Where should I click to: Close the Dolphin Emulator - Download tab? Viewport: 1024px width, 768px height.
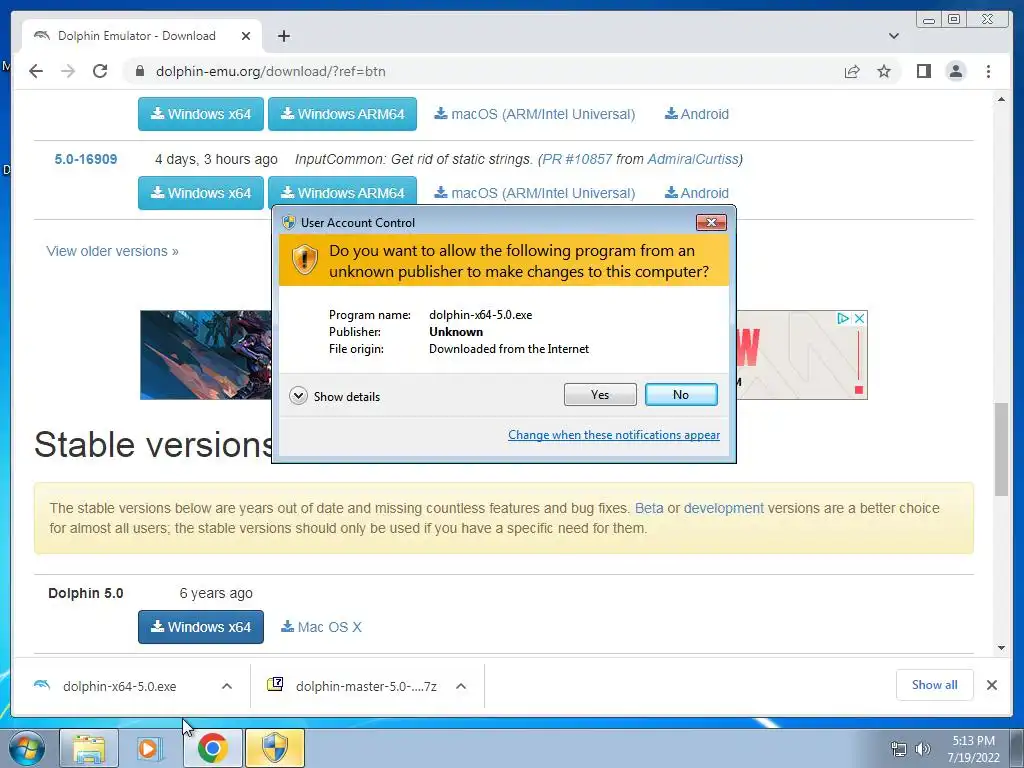pyautogui.click(x=246, y=36)
